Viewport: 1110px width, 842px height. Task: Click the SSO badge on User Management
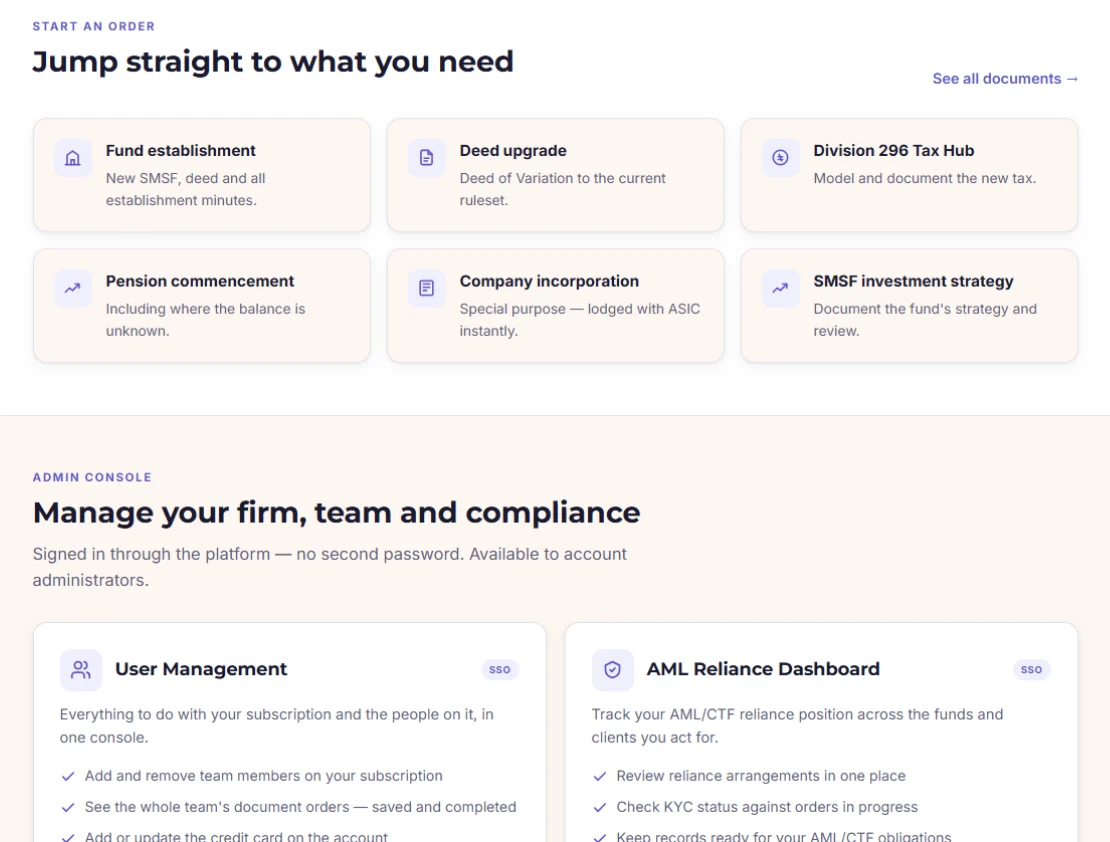click(x=500, y=670)
